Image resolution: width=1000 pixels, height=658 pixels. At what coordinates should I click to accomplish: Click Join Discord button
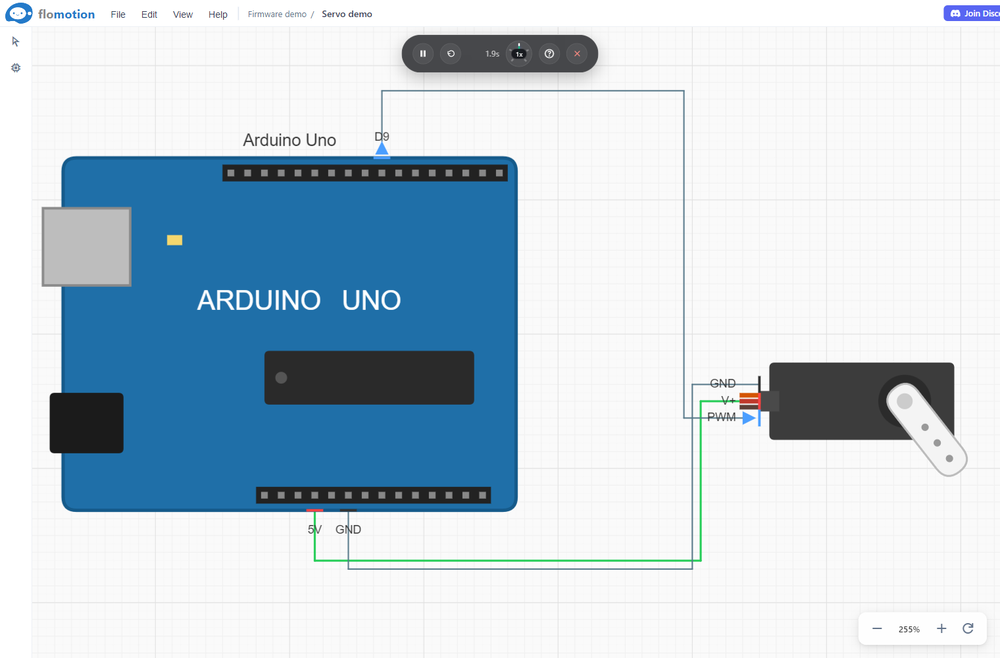[972, 13]
